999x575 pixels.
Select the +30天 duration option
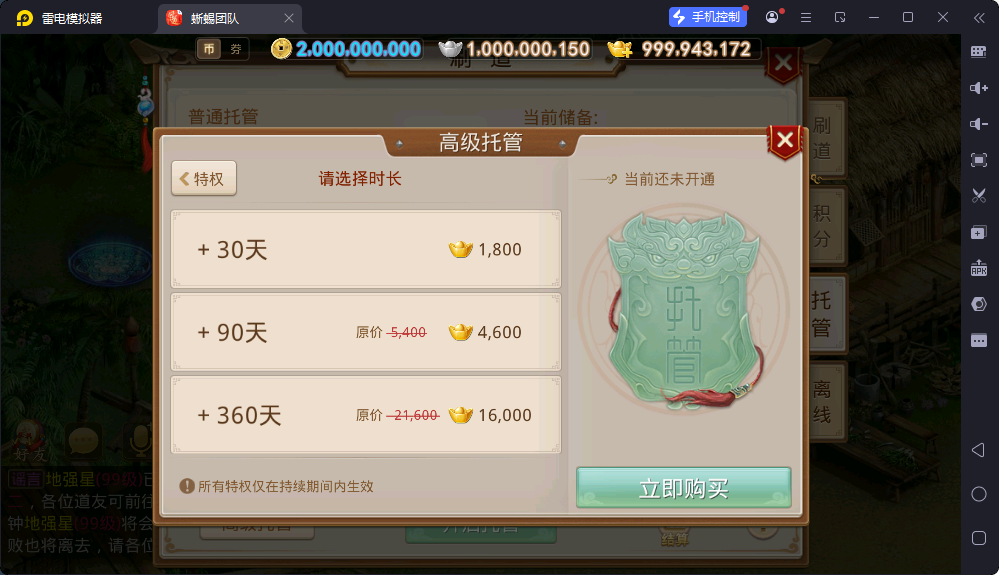pos(366,249)
